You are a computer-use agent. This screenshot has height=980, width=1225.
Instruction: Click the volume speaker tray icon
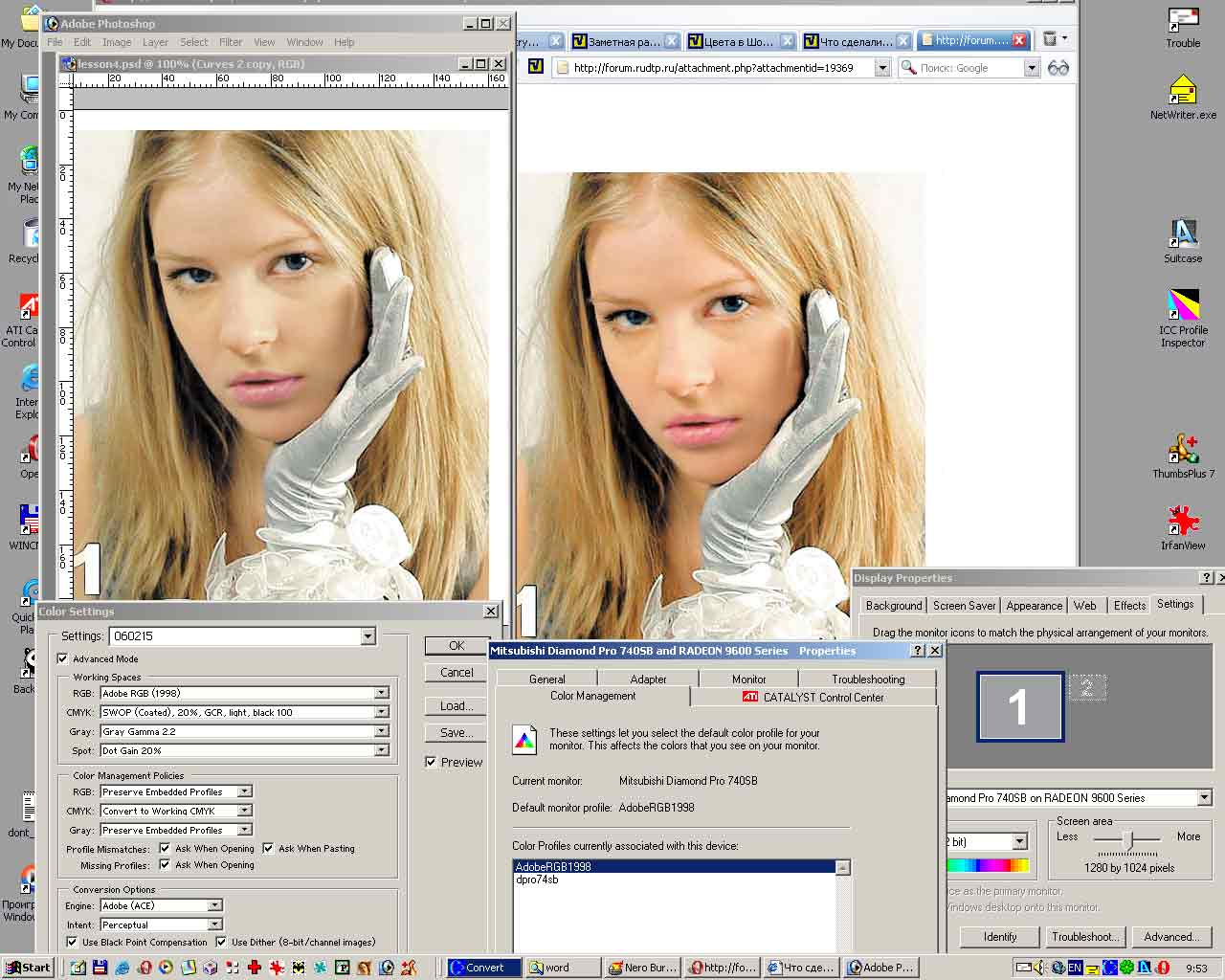click(x=1040, y=968)
